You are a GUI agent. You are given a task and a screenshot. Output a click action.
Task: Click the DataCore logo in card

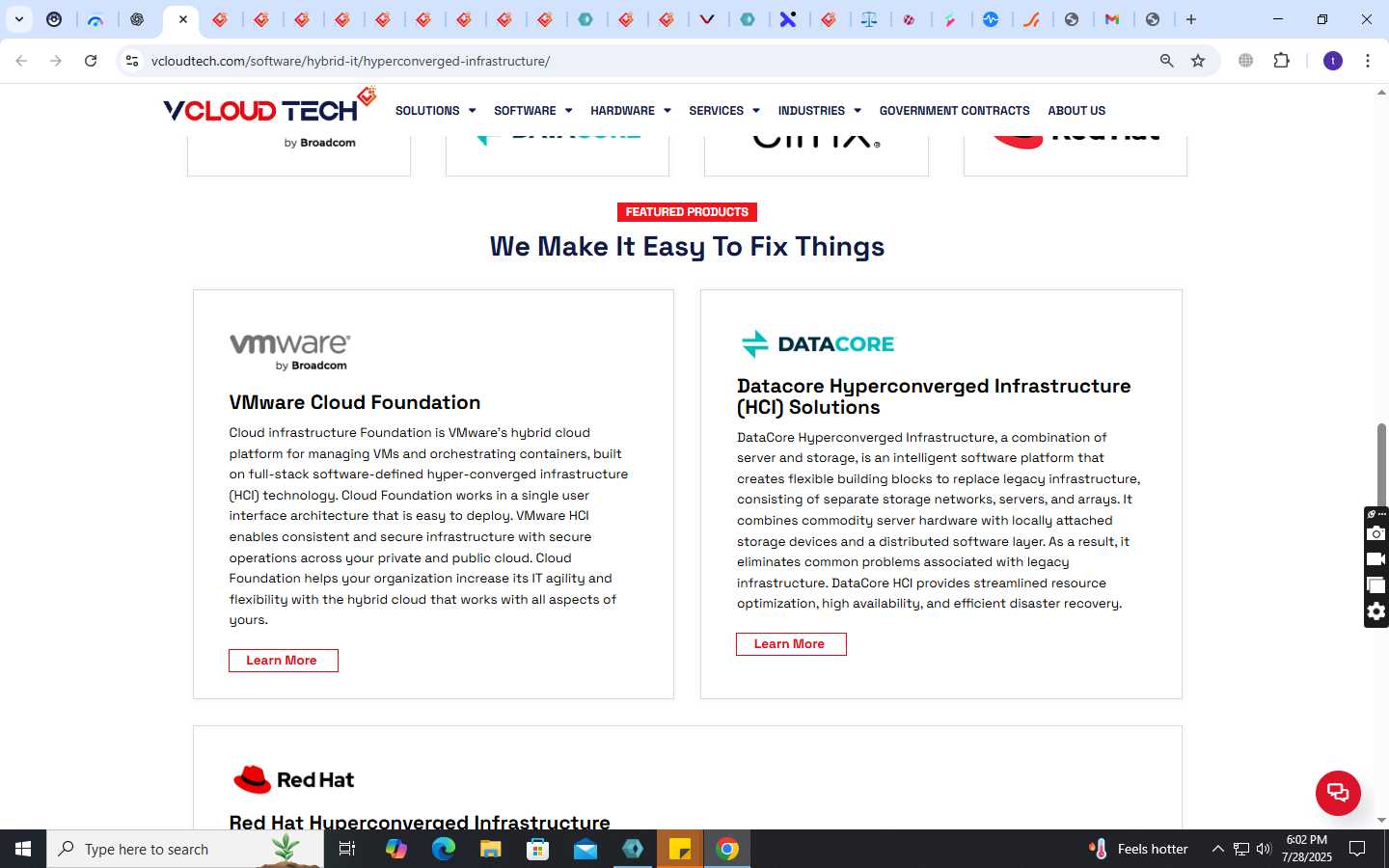click(x=817, y=344)
